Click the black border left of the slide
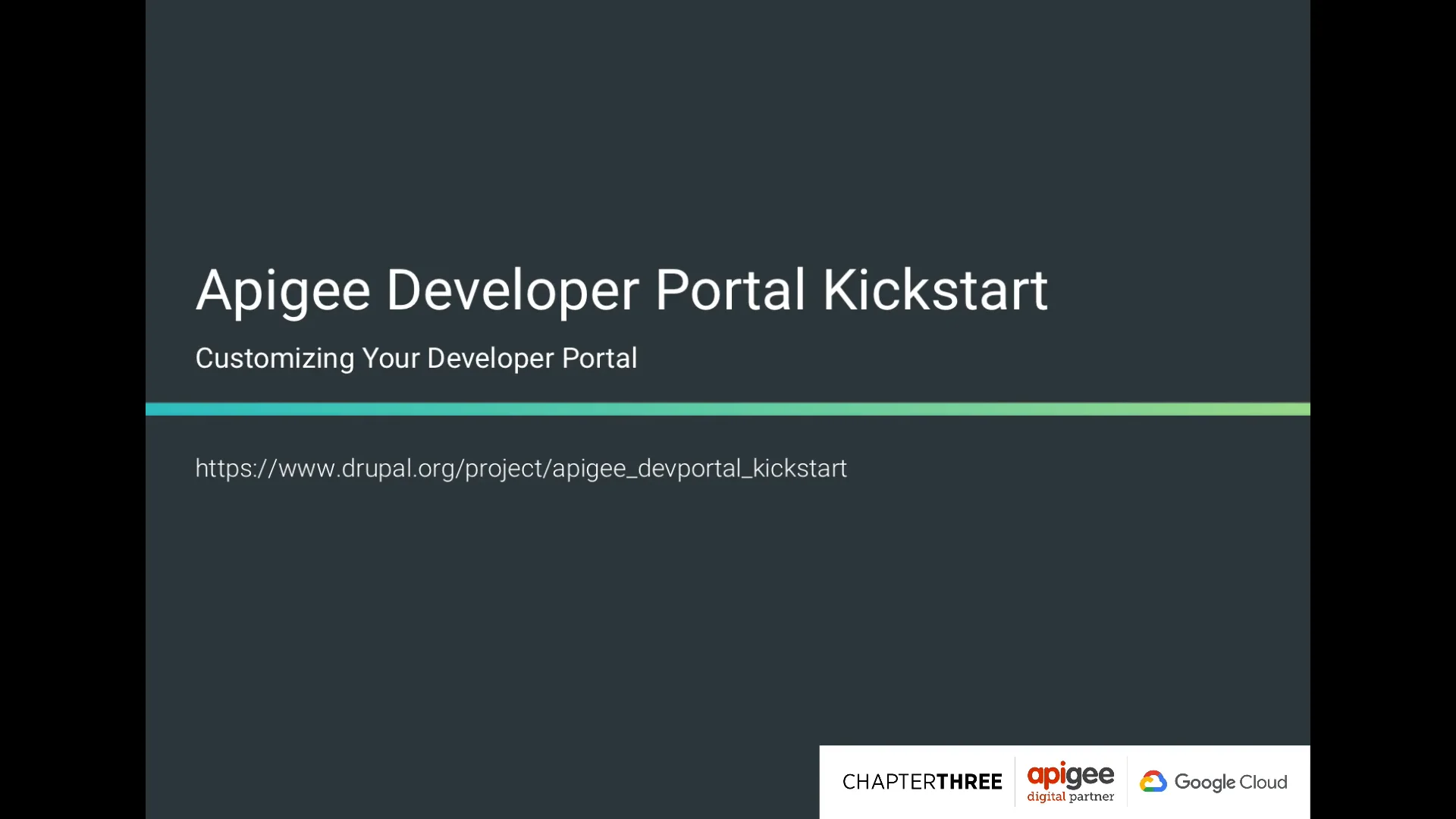The height and width of the screenshot is (819, 1456). coord(72,409)
